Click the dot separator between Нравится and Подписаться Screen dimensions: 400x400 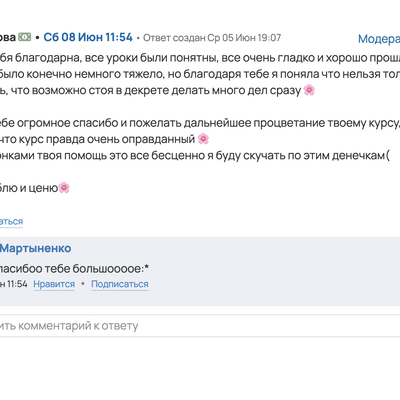coord(83,284)
